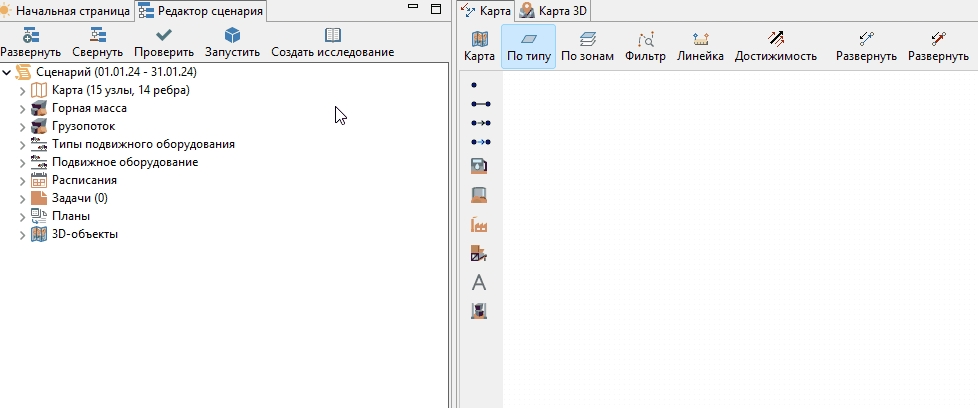Activate the Достижимость arrows tool

[775, 39]
